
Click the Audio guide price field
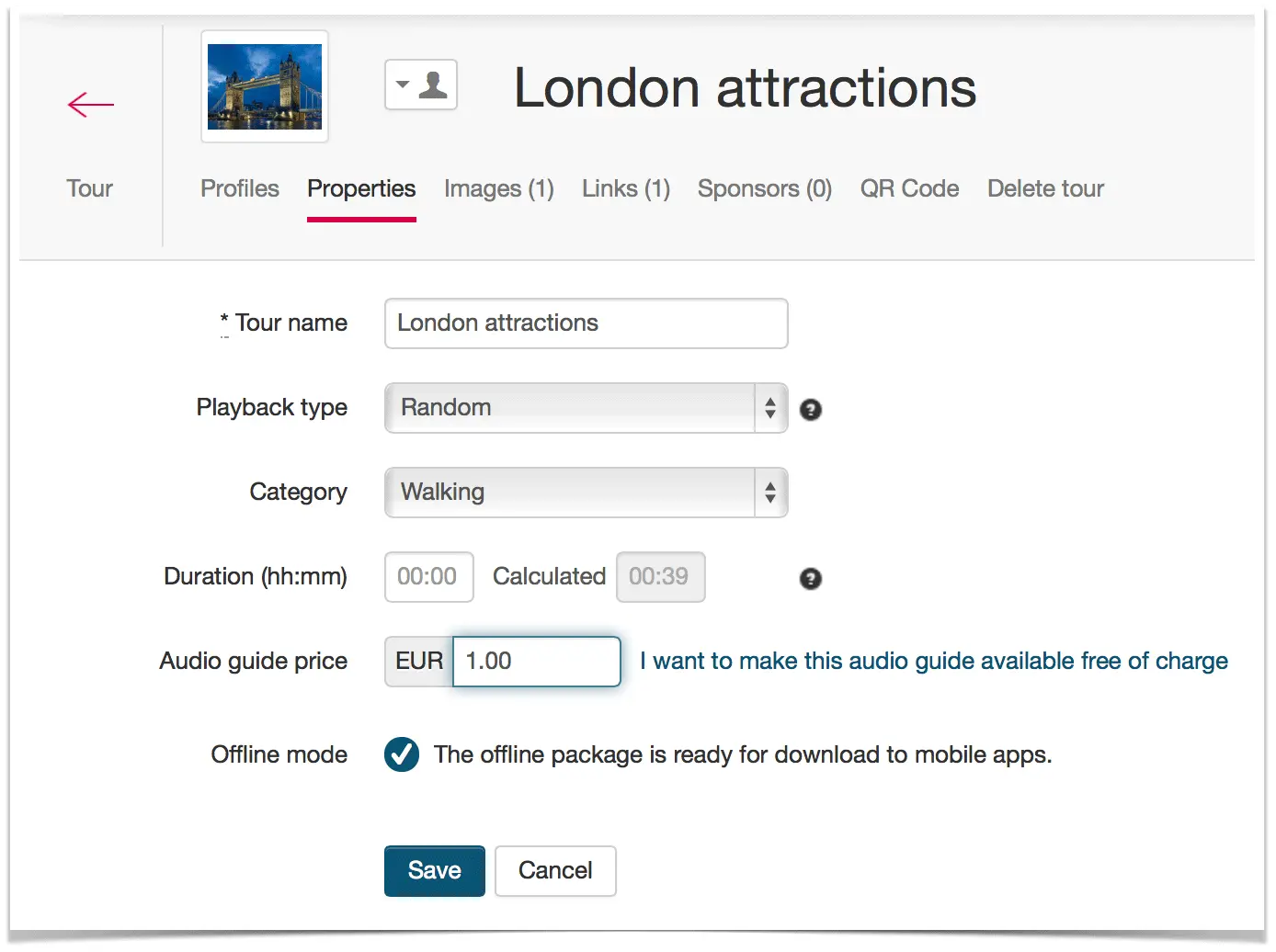coord(537,662)
